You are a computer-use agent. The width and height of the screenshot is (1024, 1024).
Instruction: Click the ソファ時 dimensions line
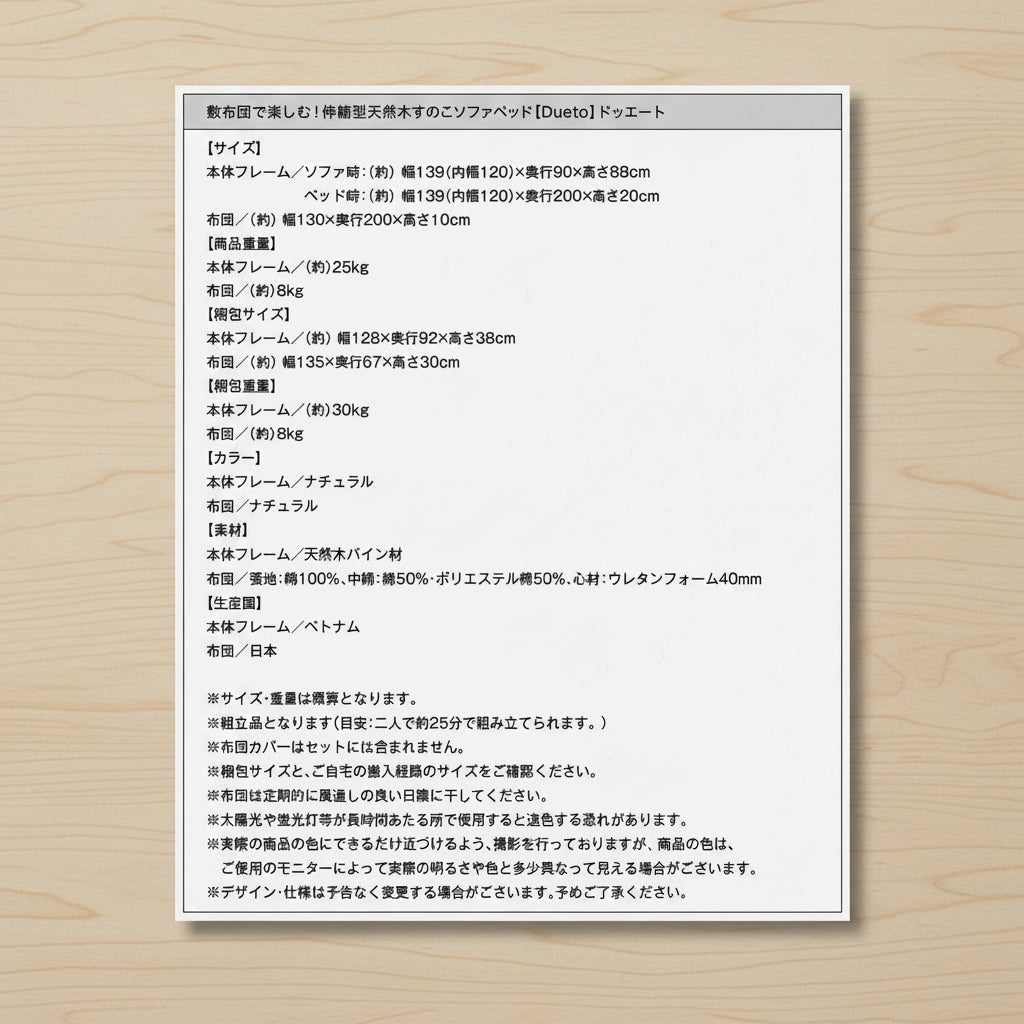point(428,172)
